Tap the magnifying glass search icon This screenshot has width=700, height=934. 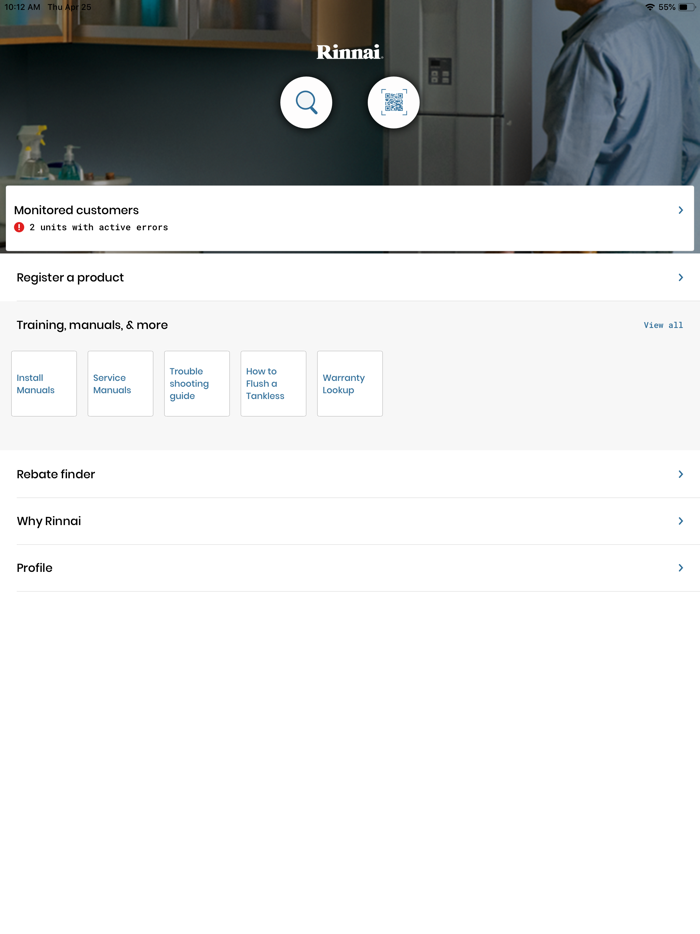point(306,102)
